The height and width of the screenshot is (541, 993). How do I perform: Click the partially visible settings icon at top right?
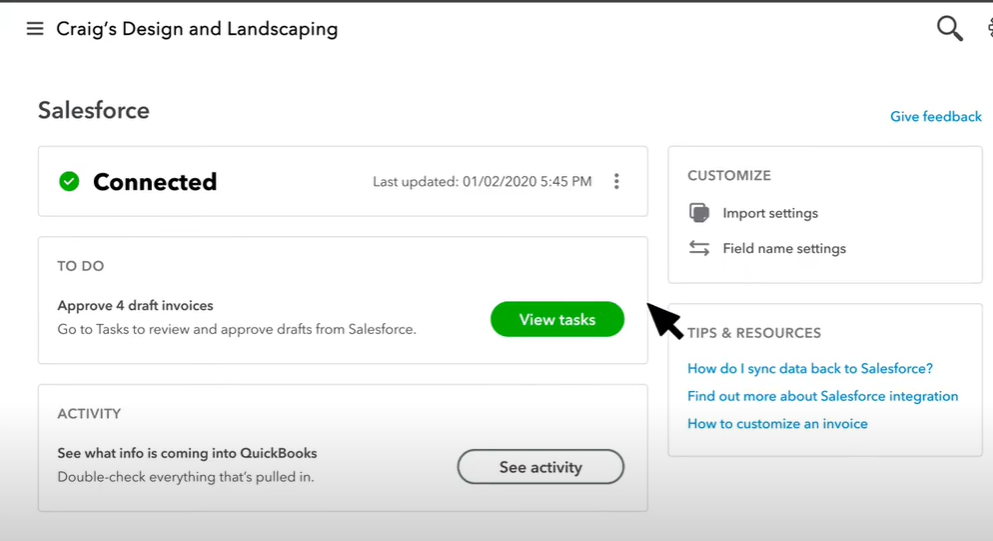coord(989,29)
